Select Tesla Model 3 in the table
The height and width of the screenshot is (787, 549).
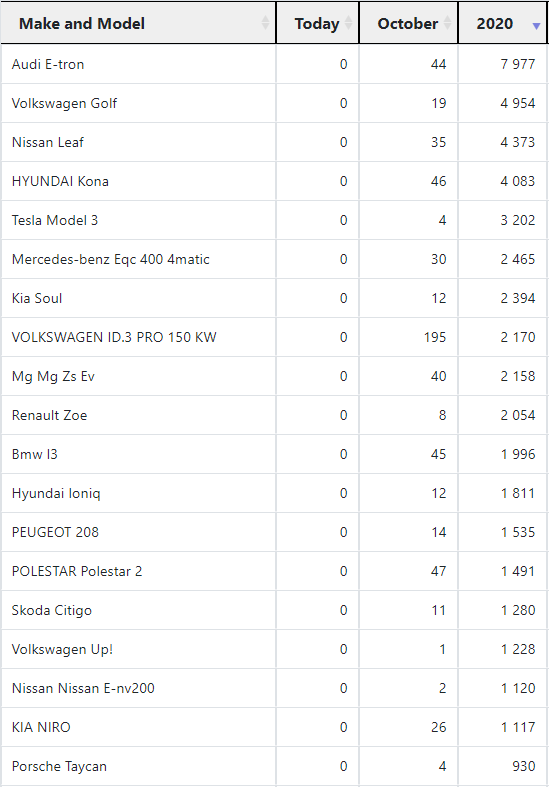click(x=55, y=220)
